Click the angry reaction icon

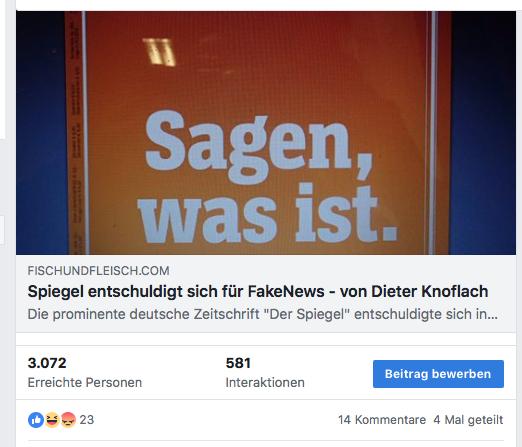coord(68,420)
